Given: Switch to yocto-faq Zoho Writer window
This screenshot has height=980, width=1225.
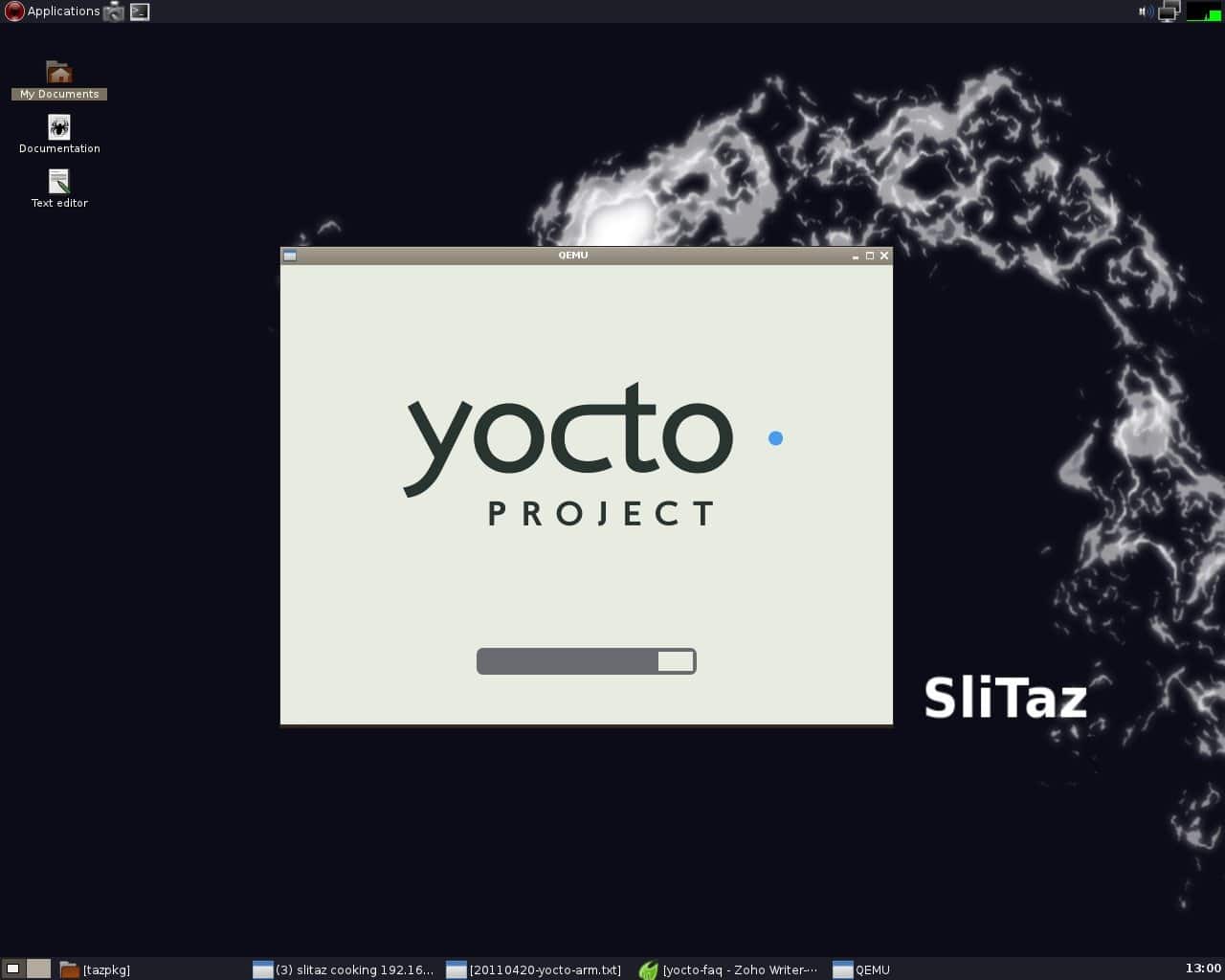Looking at the screenshot, I should click(x=728, y=969).
